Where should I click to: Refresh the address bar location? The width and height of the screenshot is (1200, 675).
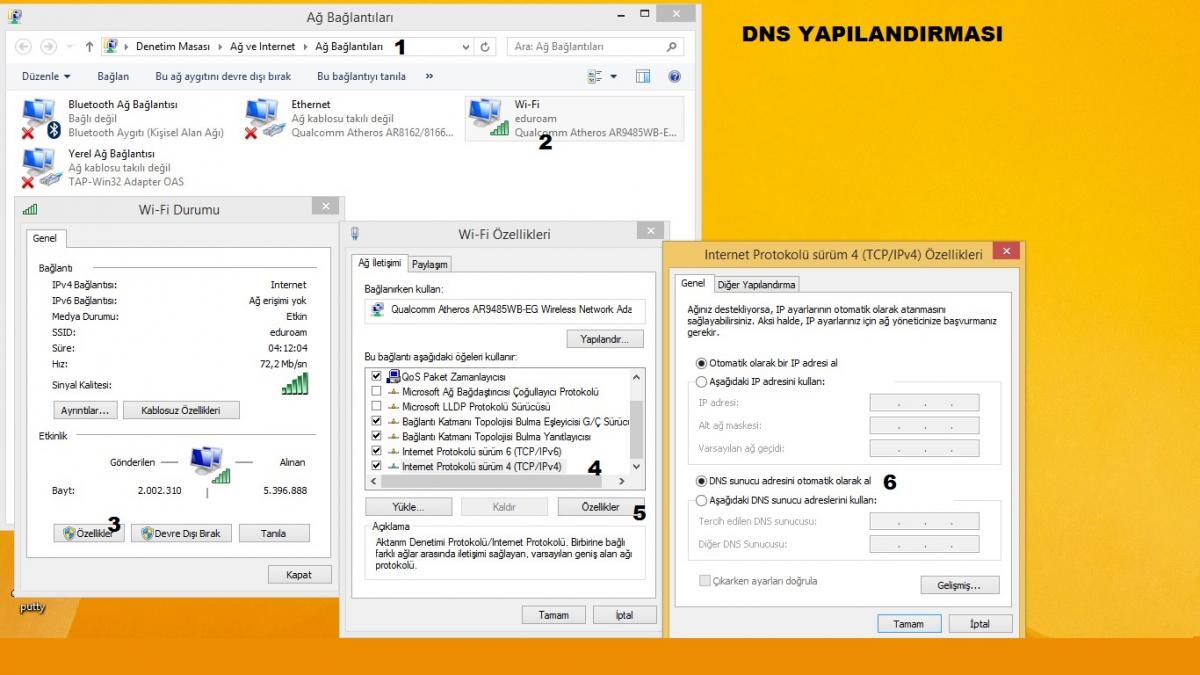pos(486,47)
